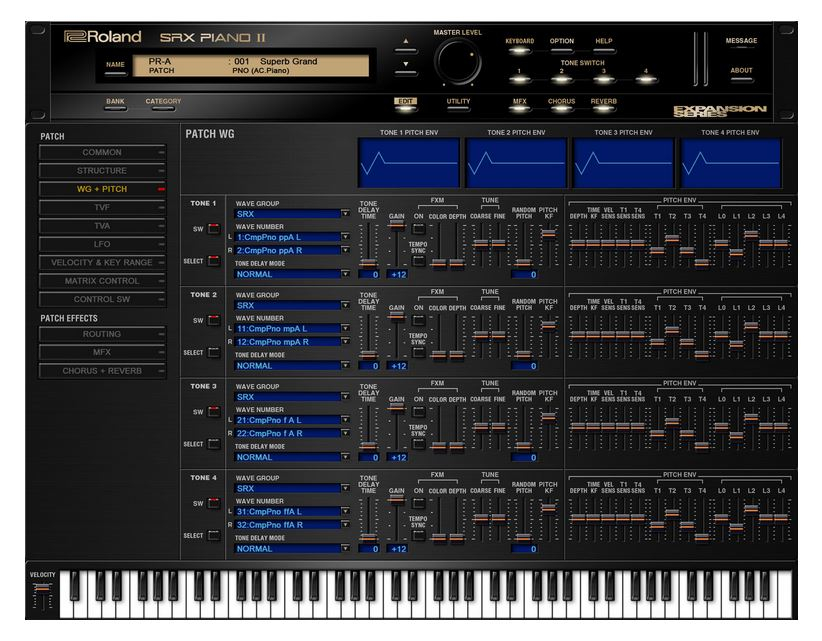This screenshot has height=641, width=822.
Task: Toggle Tone 2 FXM On button
Action: 418,320
